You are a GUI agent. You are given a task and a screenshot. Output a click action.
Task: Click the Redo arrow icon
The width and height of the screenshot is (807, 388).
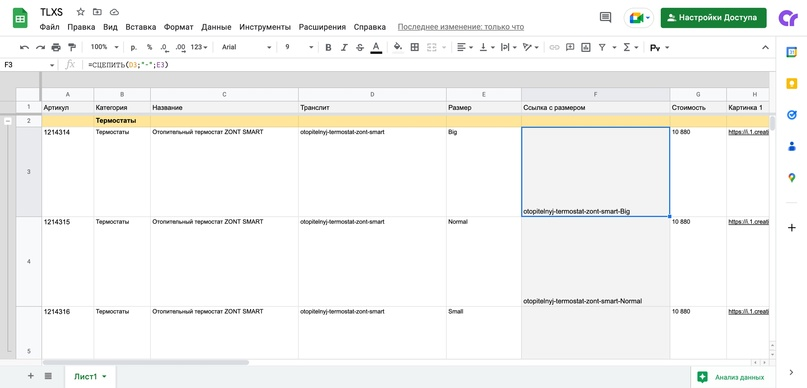(40, 47)
